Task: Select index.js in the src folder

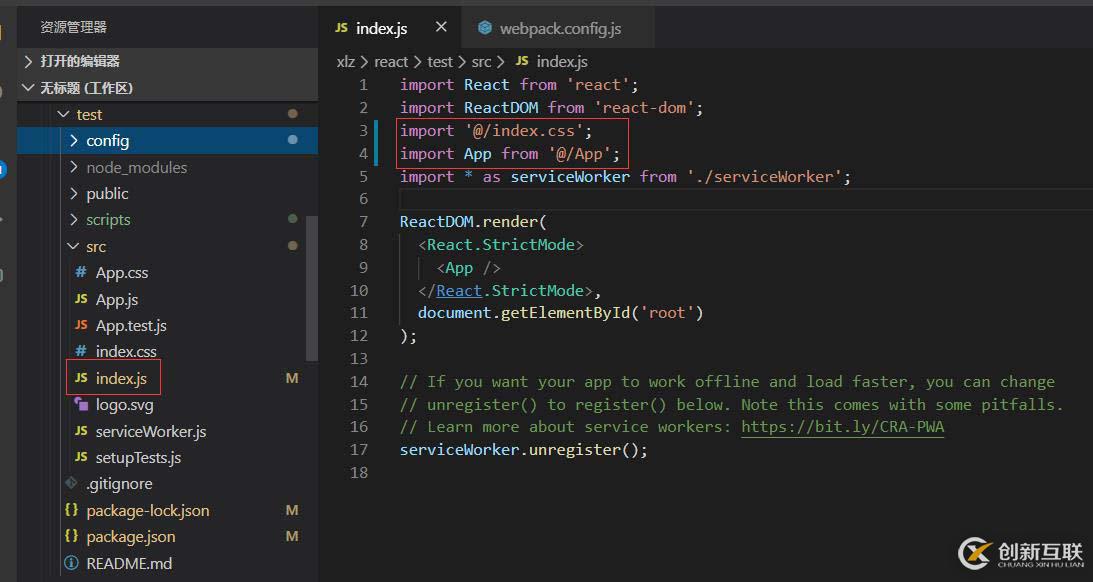Action: 121,378
